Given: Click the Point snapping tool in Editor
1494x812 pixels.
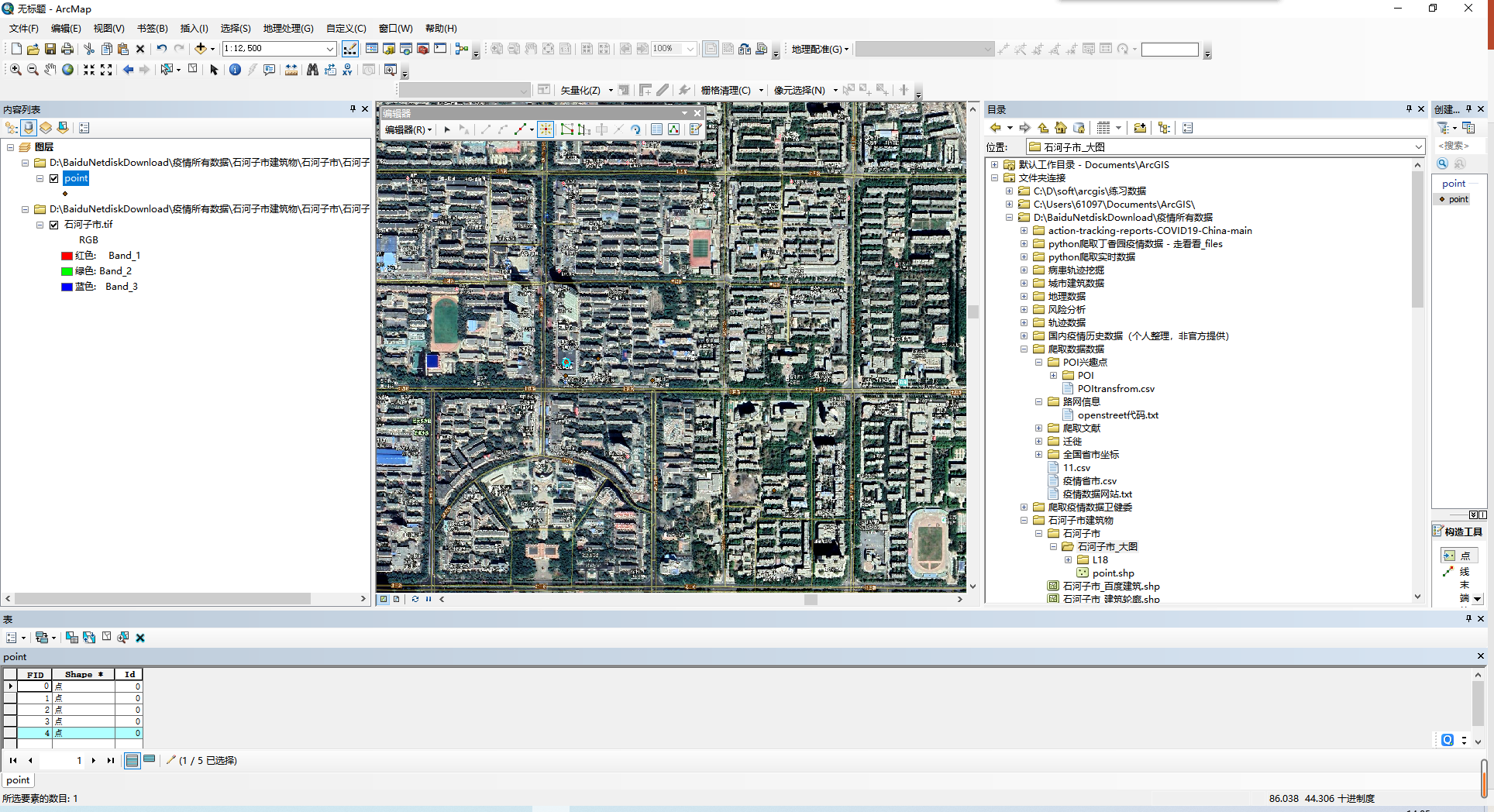Looking at the screenshot, I should point(546,129).
